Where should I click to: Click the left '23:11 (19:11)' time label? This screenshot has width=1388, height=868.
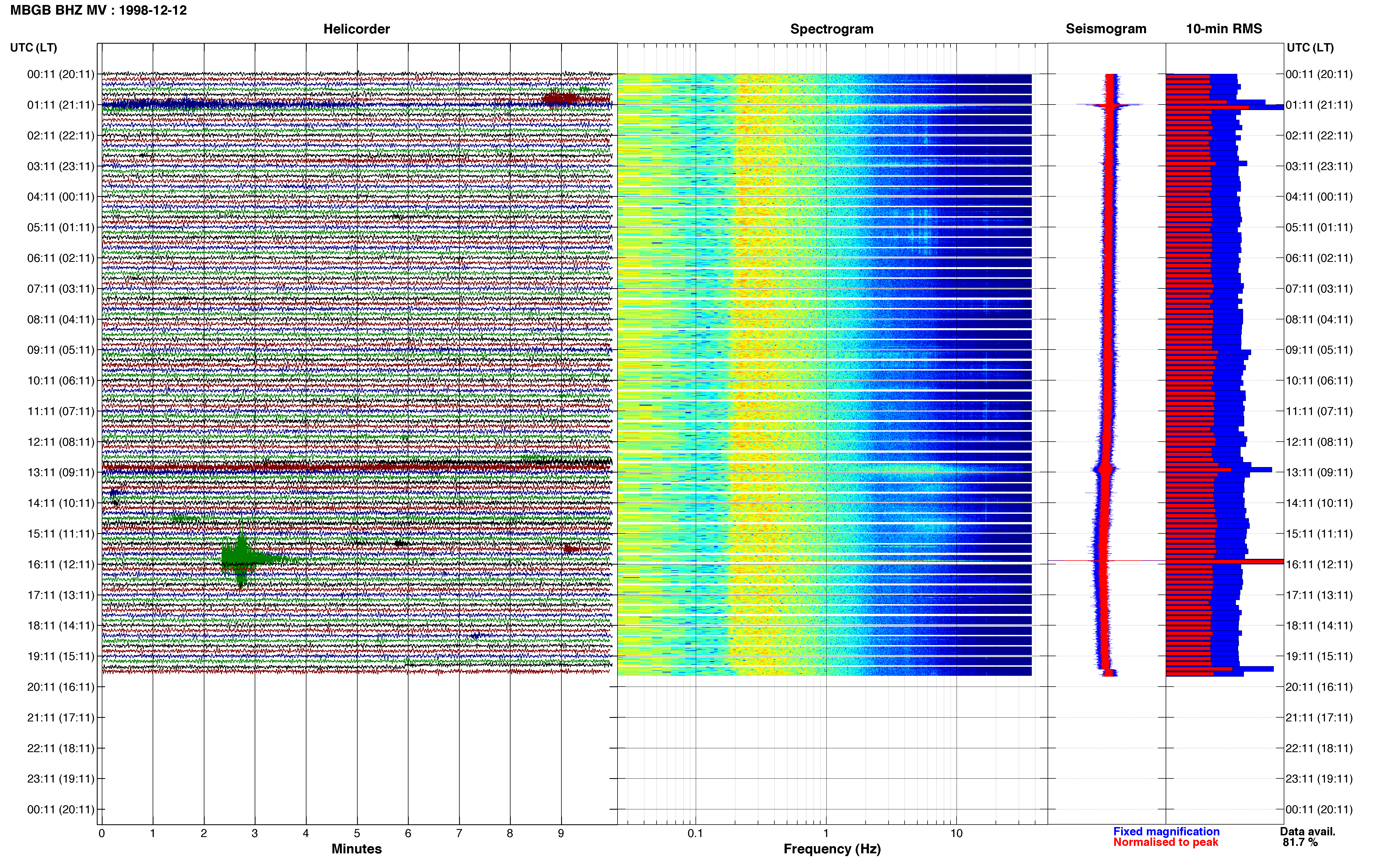(x=61, y=779)
